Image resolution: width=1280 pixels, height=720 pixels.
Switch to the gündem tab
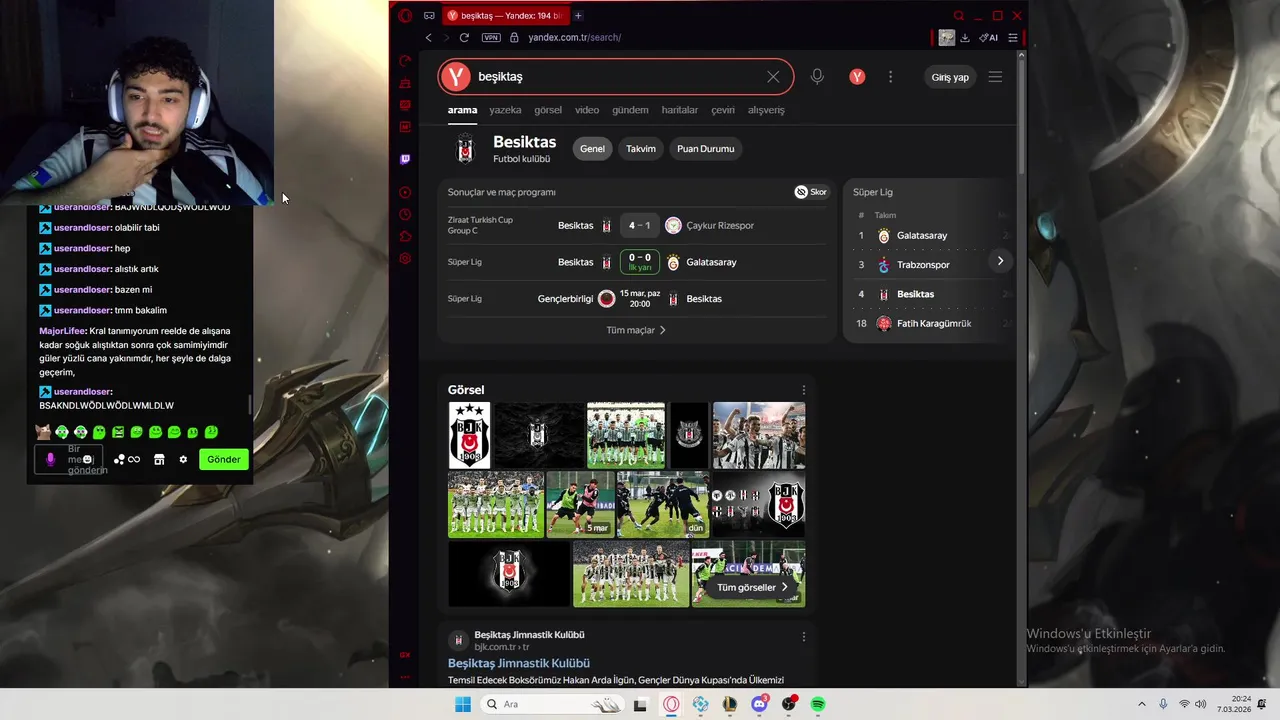[x=630, y=110]
